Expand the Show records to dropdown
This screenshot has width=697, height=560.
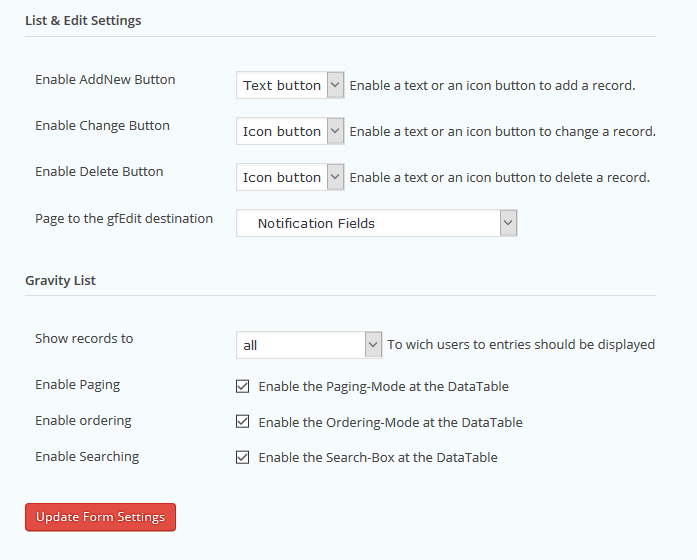tap(309, 345)
